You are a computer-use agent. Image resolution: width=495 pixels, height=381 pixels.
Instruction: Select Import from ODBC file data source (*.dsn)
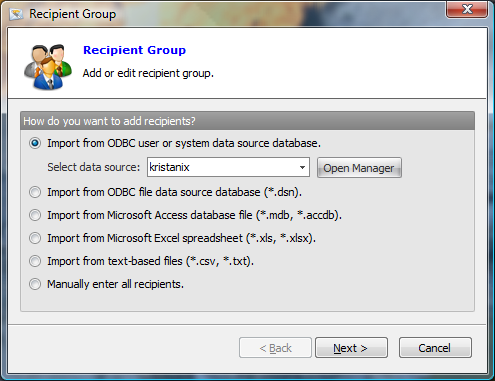tap(35, 192)
